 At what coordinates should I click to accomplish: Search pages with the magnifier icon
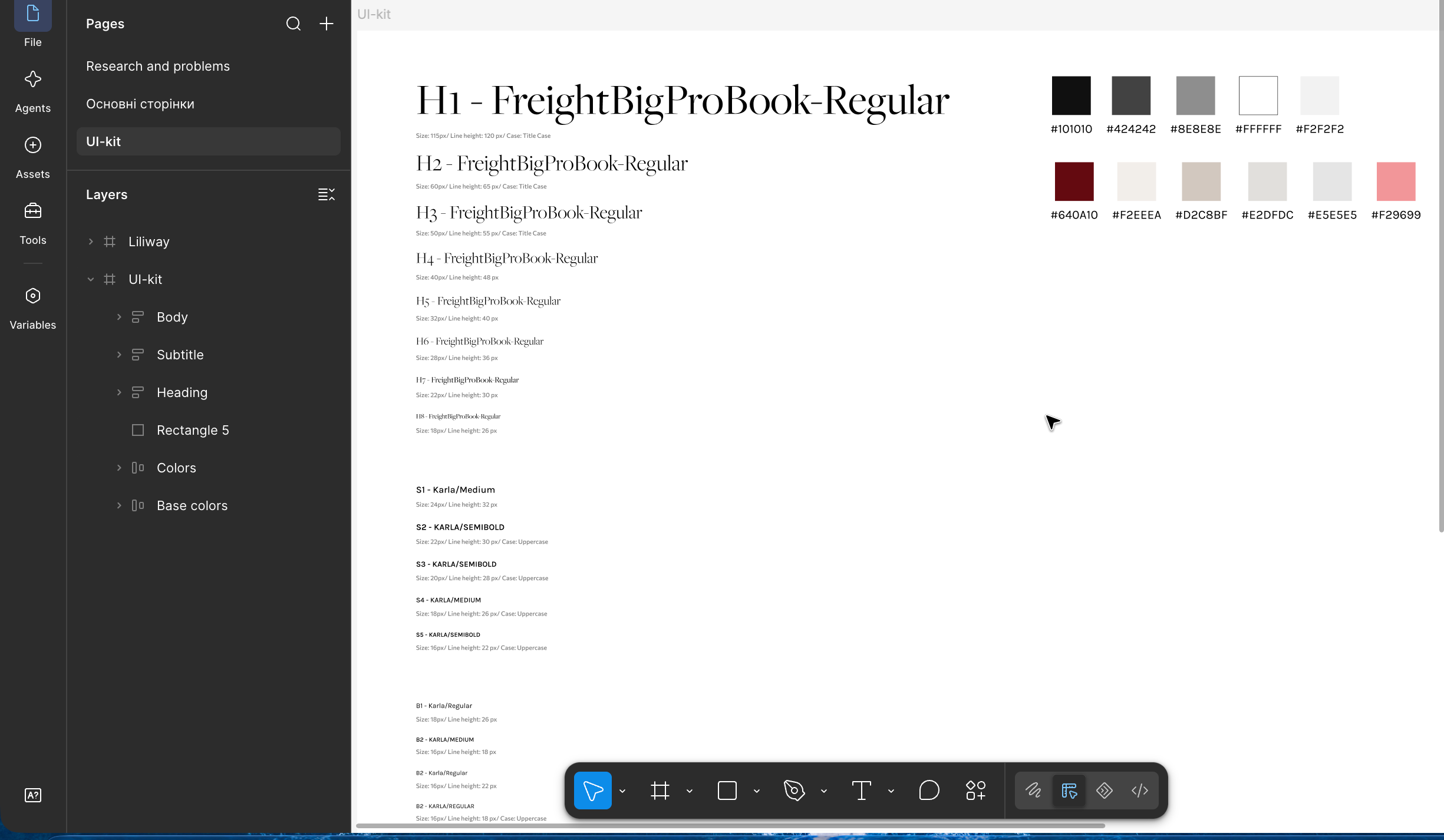coord(294,24)
